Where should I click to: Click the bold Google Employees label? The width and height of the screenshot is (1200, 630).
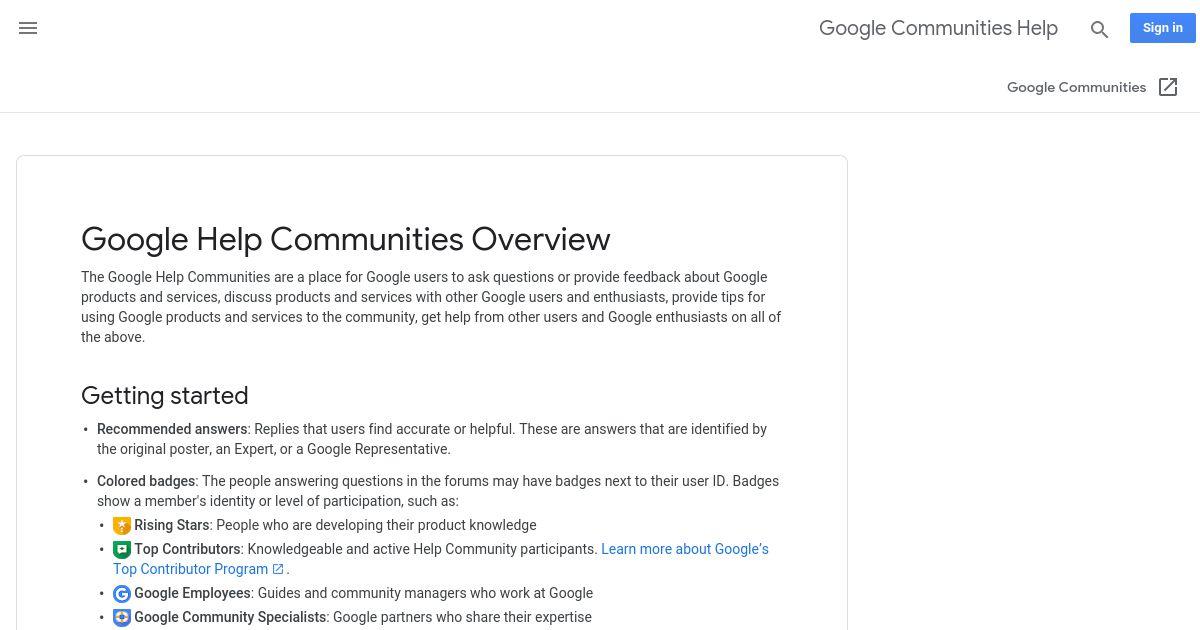point(192,593)
